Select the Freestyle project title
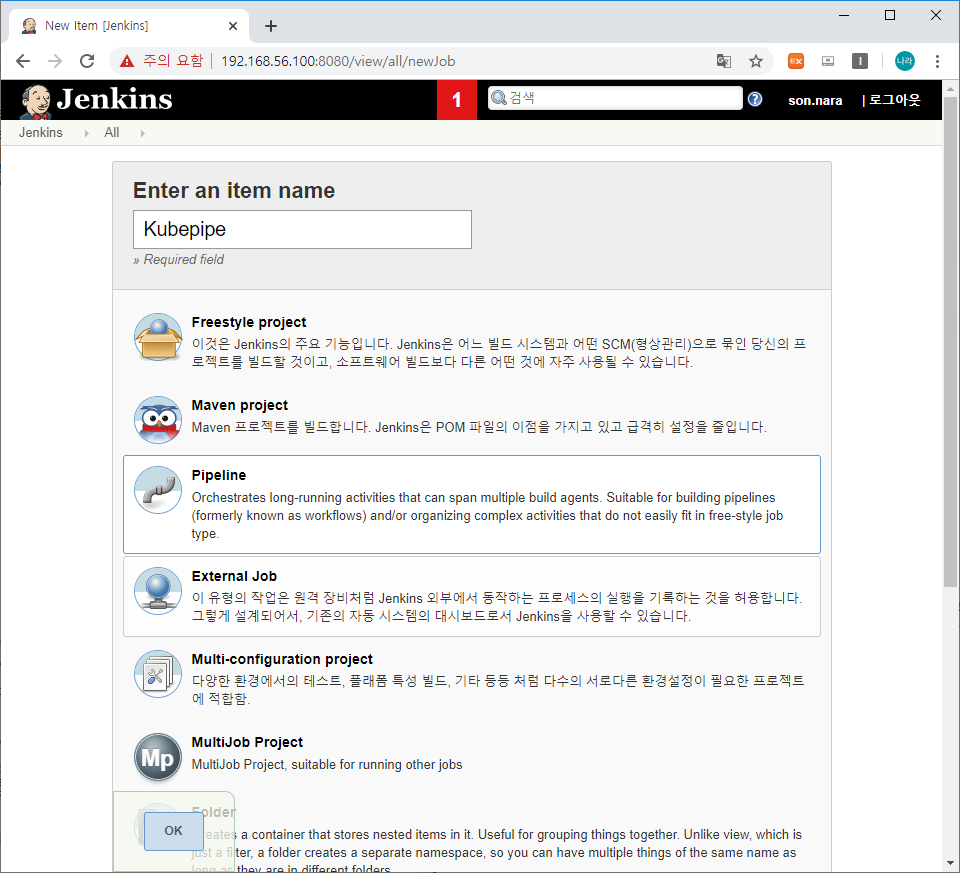The width and height of the screenshot is (960, 873). point(249,322)
